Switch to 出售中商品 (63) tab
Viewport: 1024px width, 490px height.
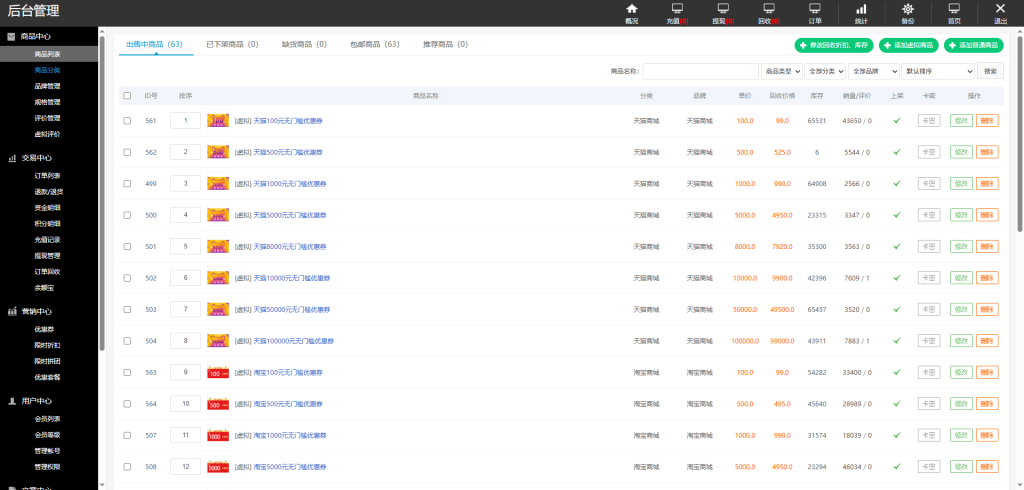[154, 44]
